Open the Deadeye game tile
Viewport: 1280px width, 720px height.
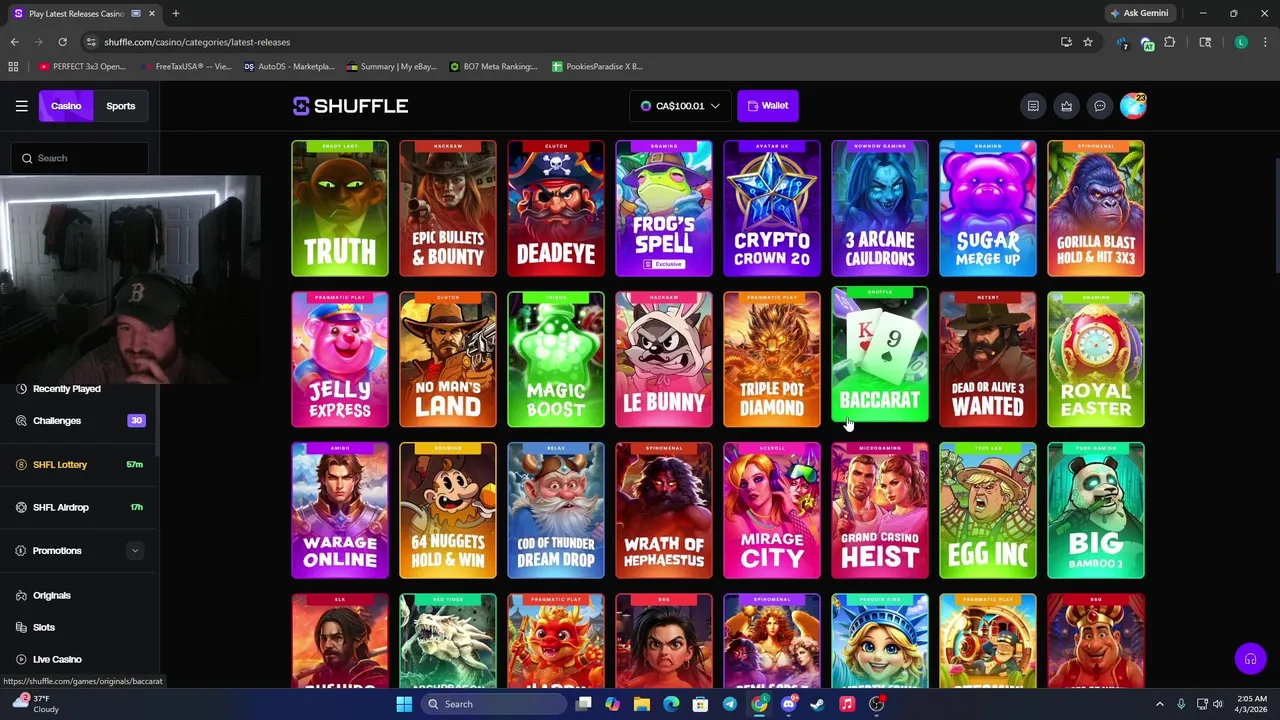(556, 208)
